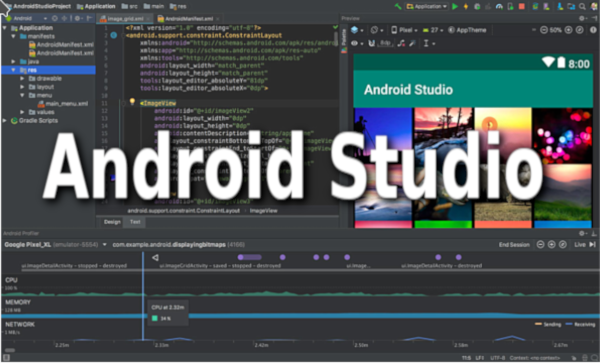The width and height of the screenshot is (600, 363).
Task: Click the Collapse All icon in Project panel
Action: click(x=64, y=18)
